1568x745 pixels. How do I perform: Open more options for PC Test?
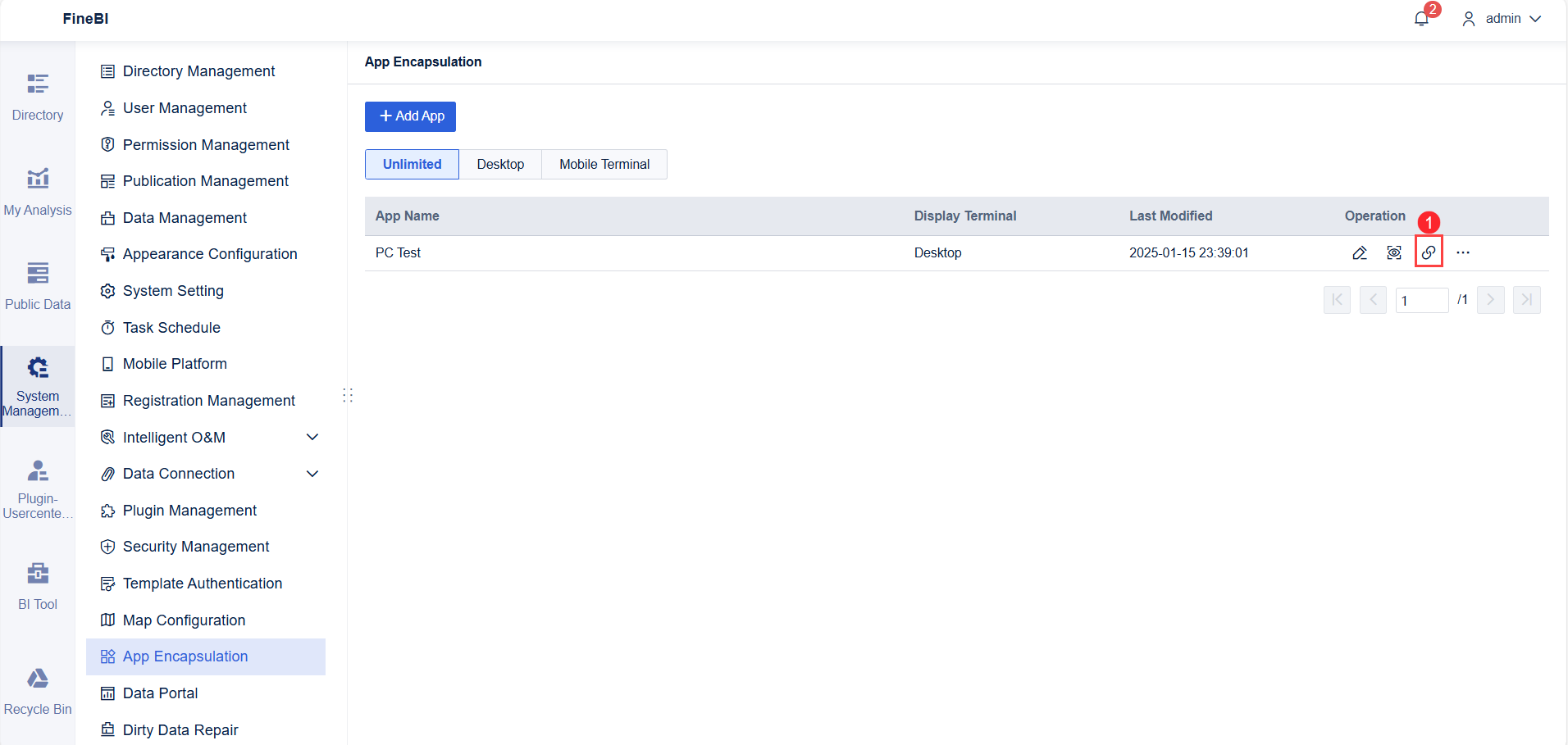point(1463,252)
